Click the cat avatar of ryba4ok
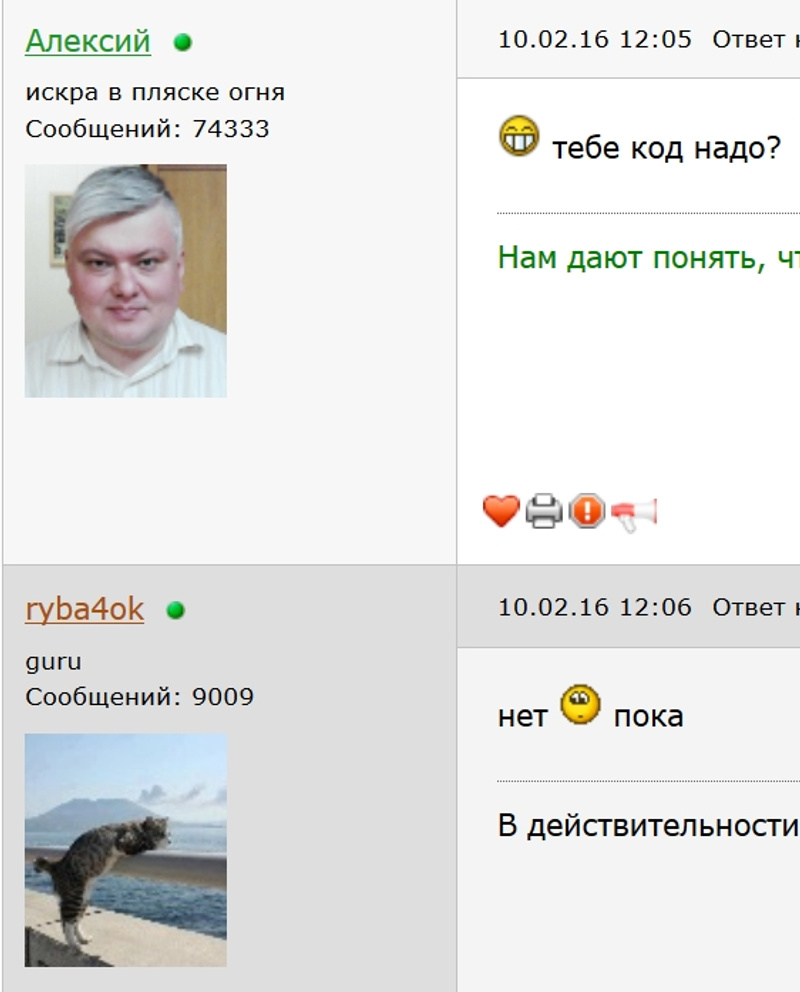The height and width of the screenshot is (992, 800). pos(126,850)
